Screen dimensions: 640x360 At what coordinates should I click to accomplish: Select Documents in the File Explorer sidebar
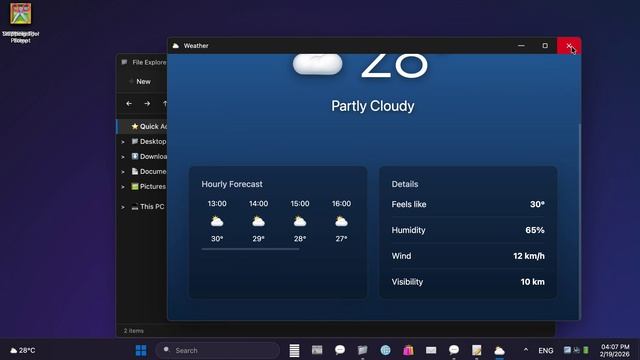(142, 171)
